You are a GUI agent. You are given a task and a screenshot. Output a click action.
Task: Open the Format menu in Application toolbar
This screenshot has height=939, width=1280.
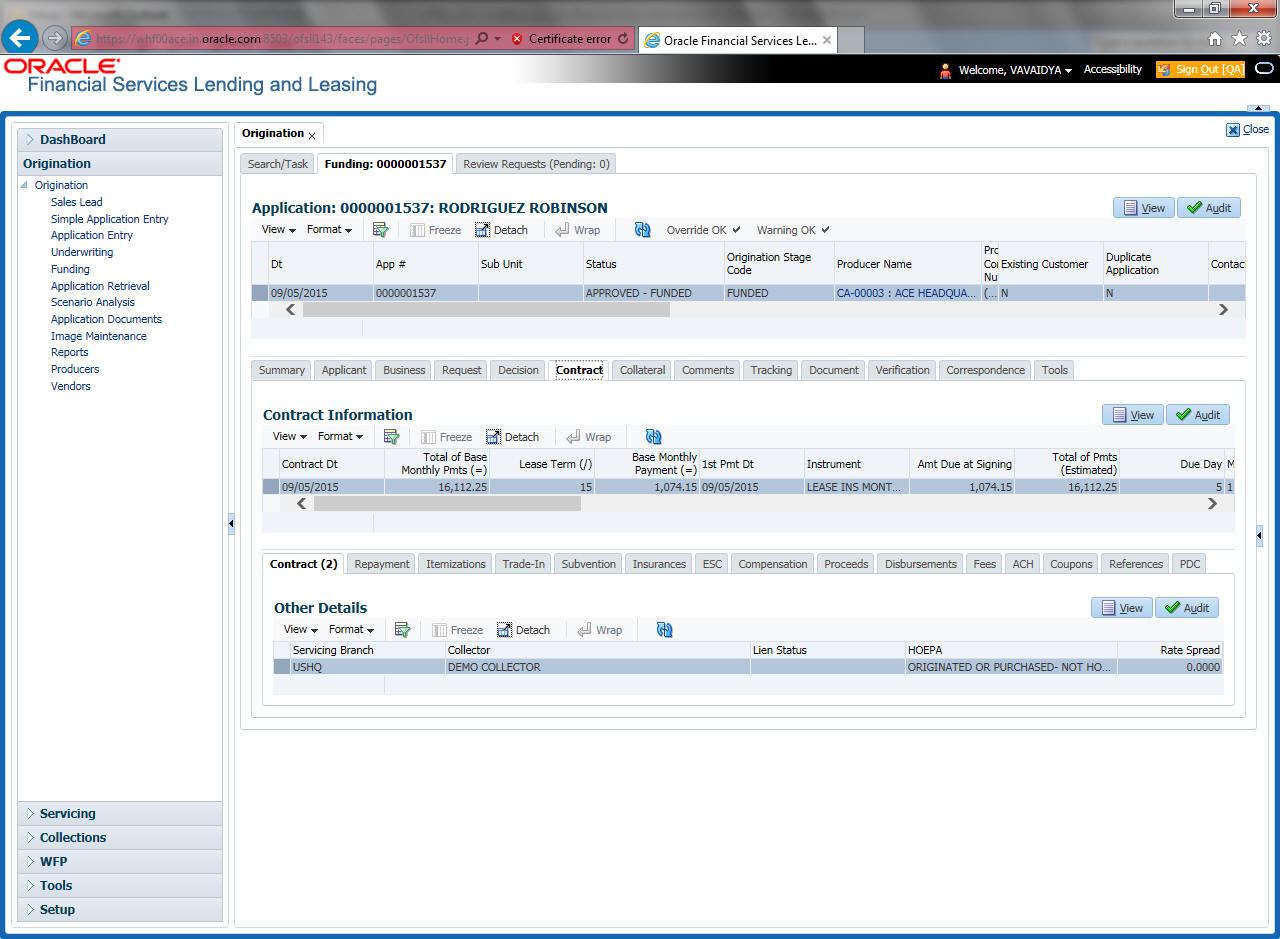pos(329,230)
